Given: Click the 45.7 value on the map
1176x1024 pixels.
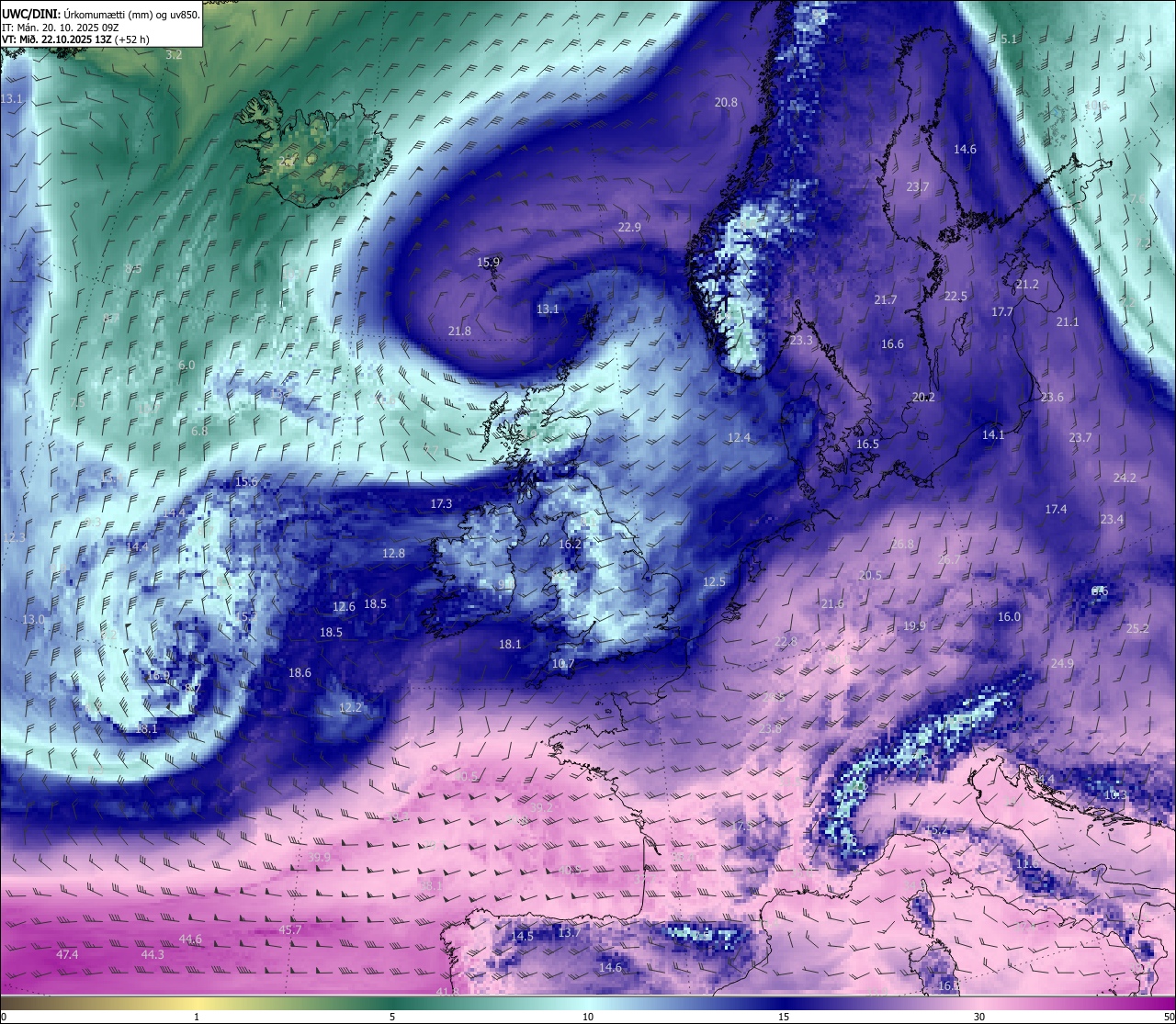Looking at the screenshot, I should (289, 929).
